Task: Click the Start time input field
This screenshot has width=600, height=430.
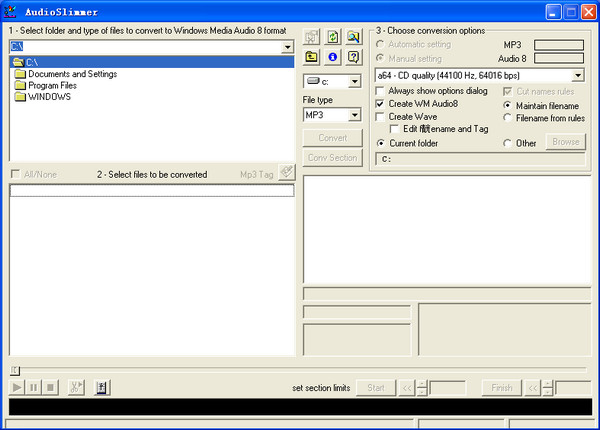Action: (x=447, y=388)
